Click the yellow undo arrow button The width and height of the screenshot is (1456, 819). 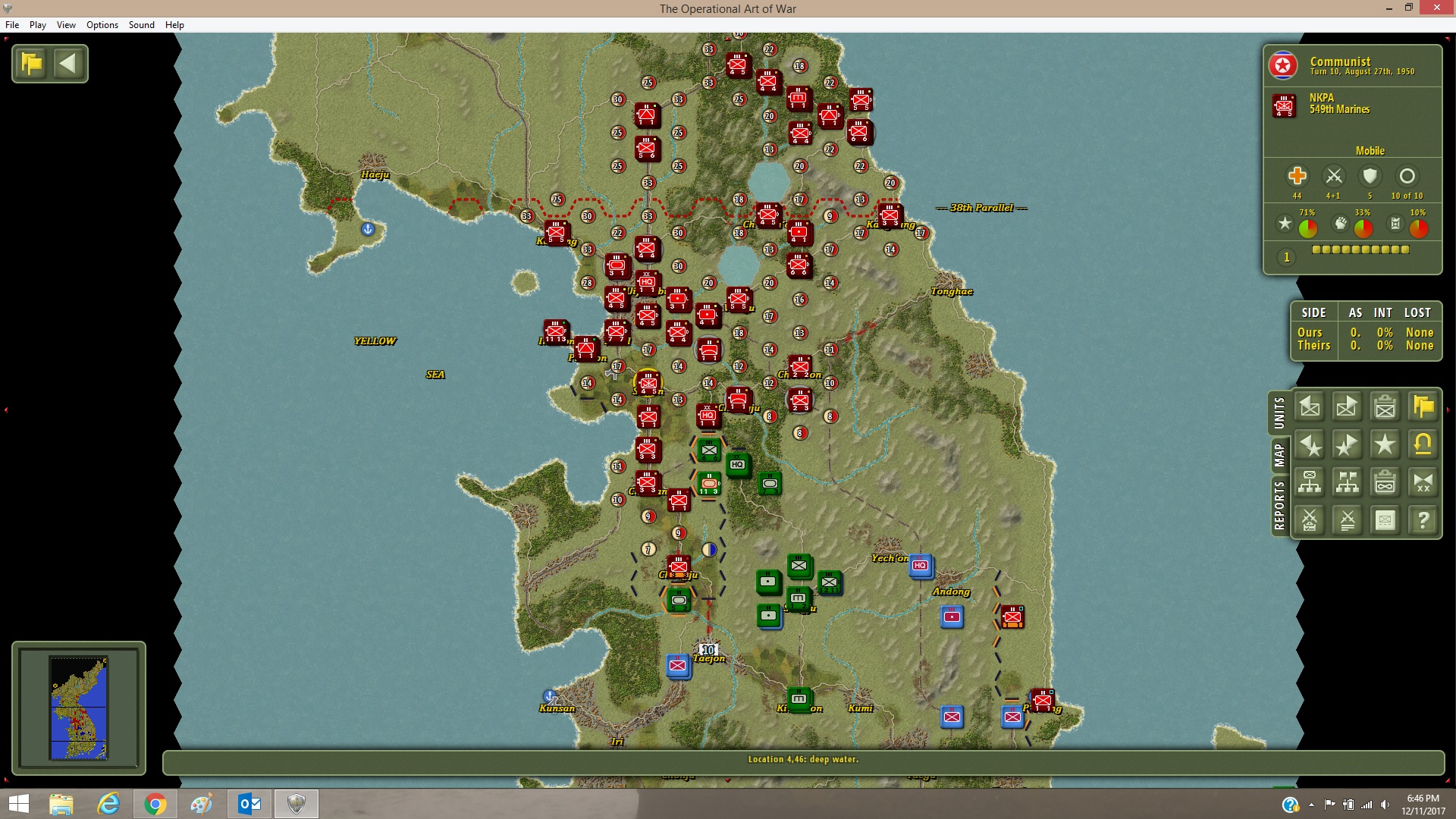tap(1423, 444)
